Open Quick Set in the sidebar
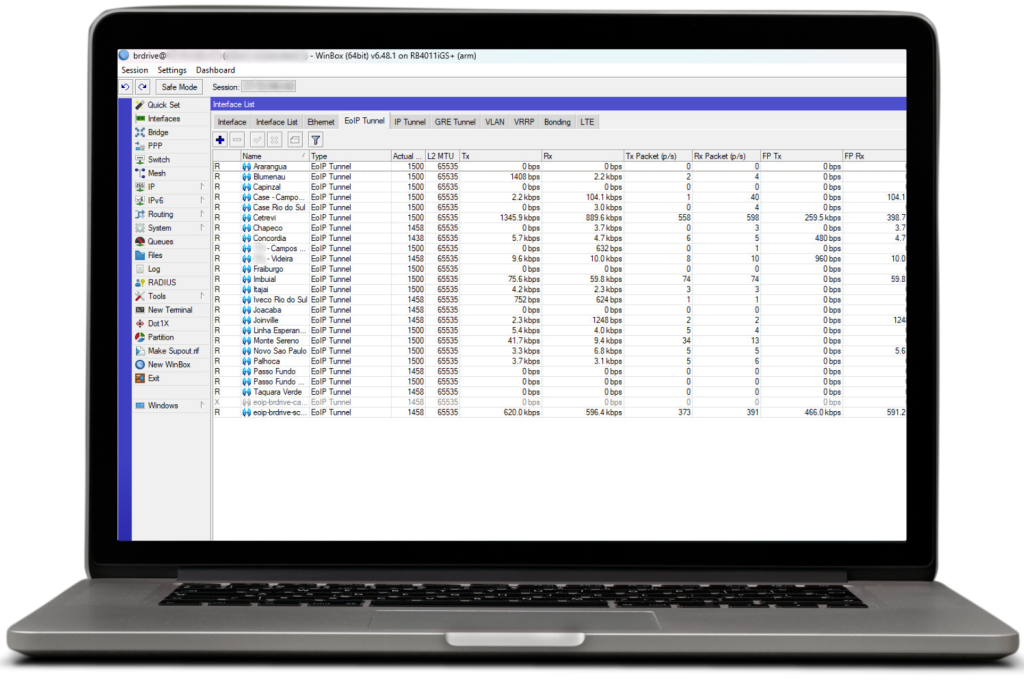1024x683 pixels. pyautogui.click(x=163, y=104)
